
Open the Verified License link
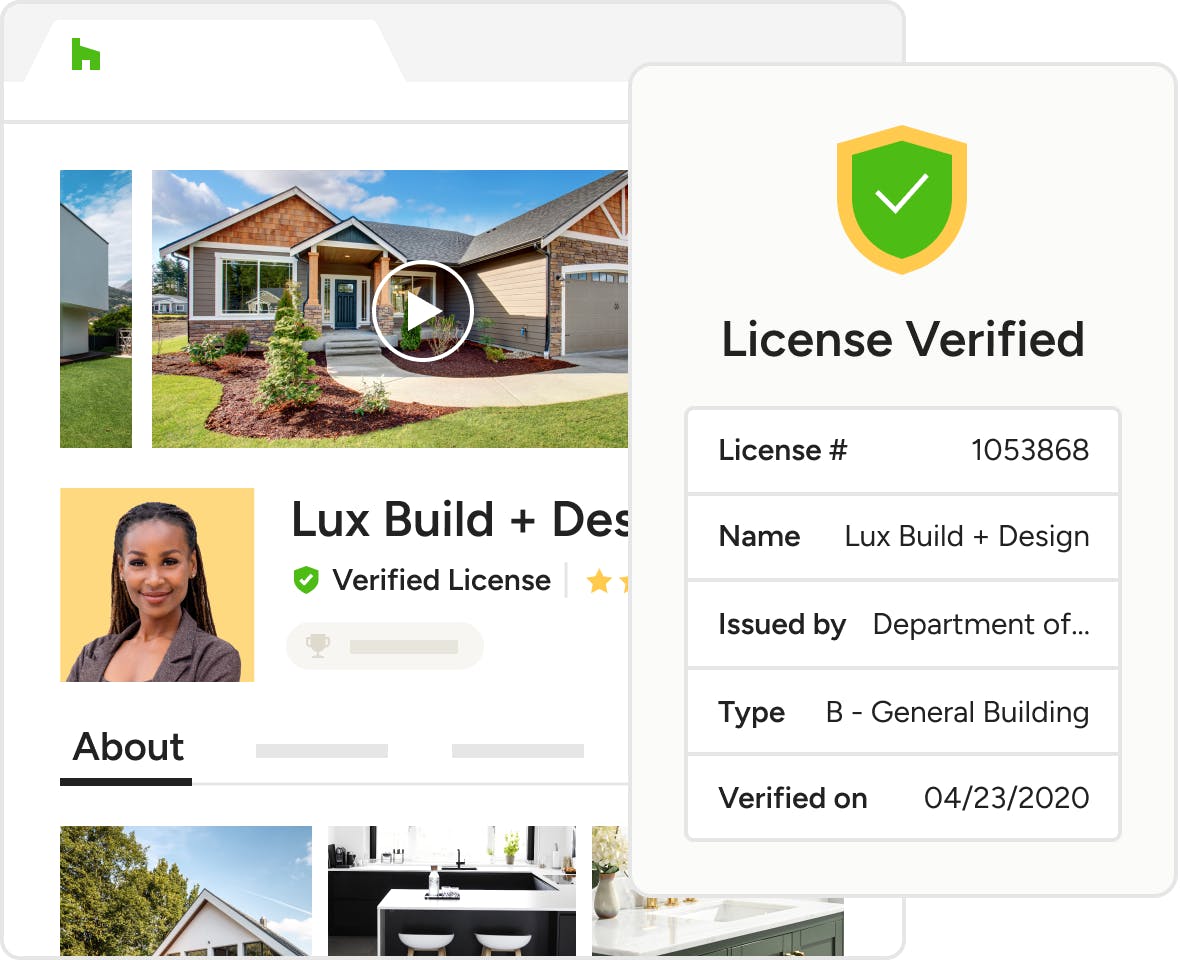[441, 580]
